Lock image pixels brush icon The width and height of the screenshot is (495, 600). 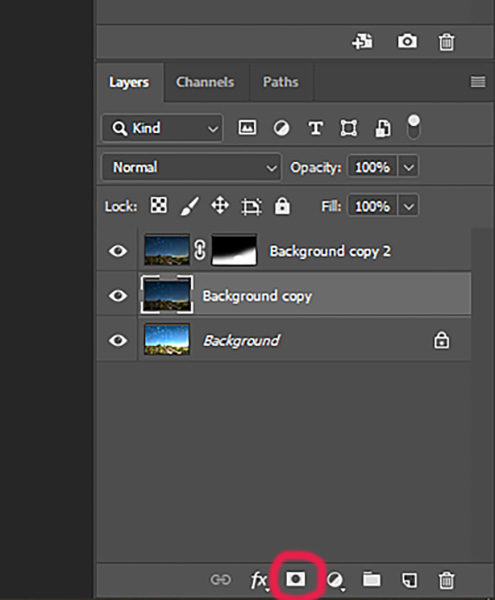(189, 206)
